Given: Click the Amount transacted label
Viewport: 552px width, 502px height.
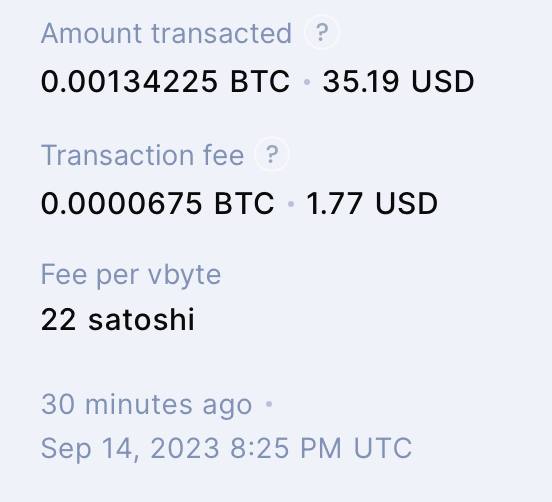Looking at the screenshot, I should 166,33.
